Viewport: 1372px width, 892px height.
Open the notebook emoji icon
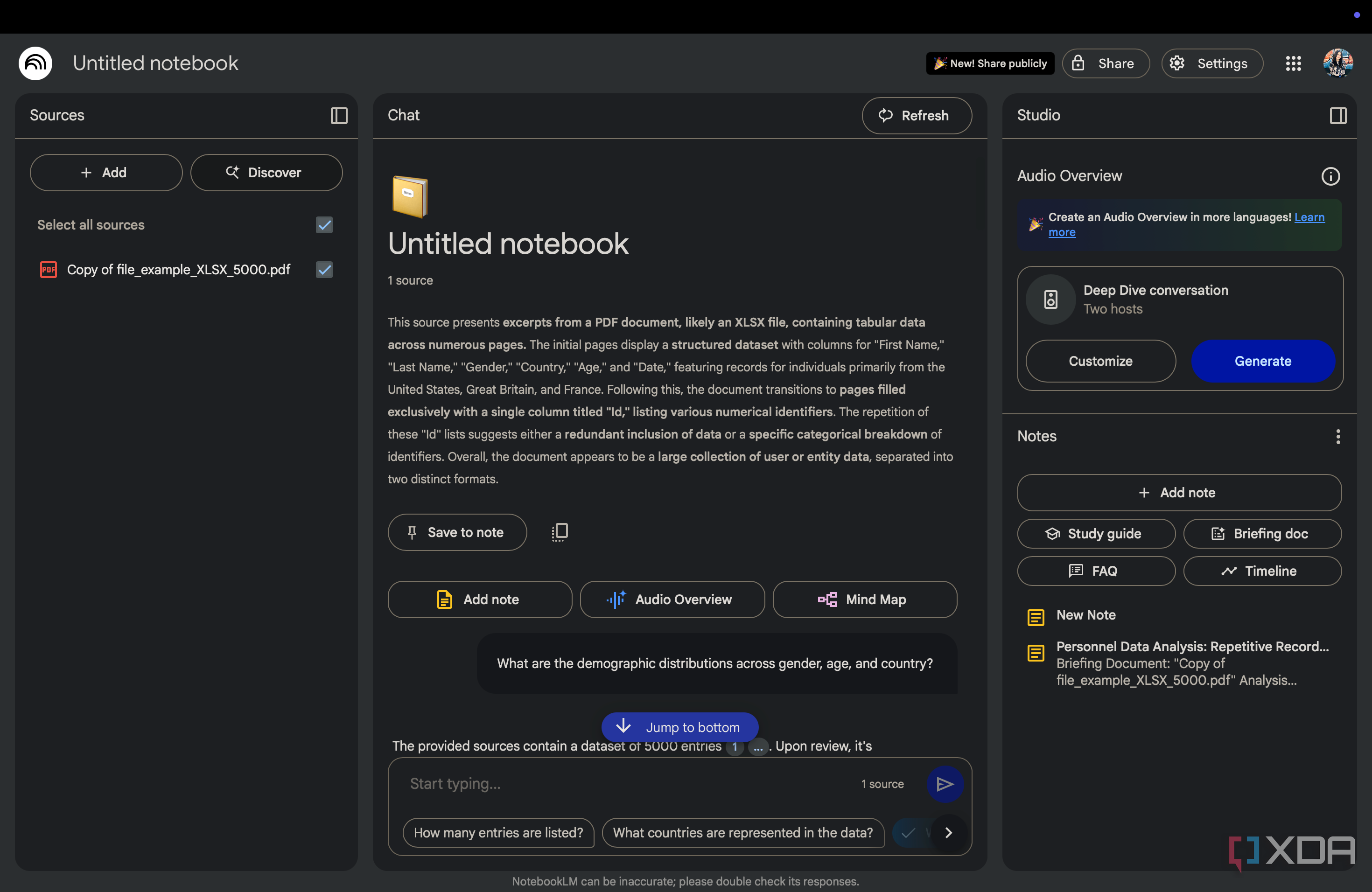coord(409,196)
